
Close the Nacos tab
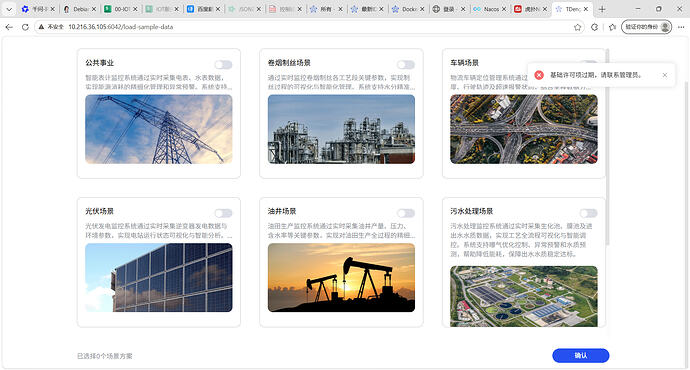[x=504, y=9]
